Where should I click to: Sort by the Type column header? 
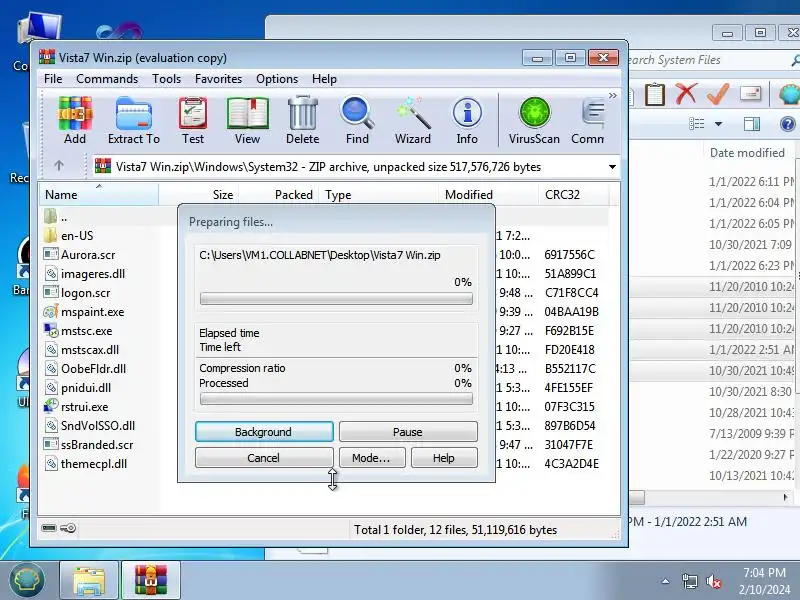379,194
